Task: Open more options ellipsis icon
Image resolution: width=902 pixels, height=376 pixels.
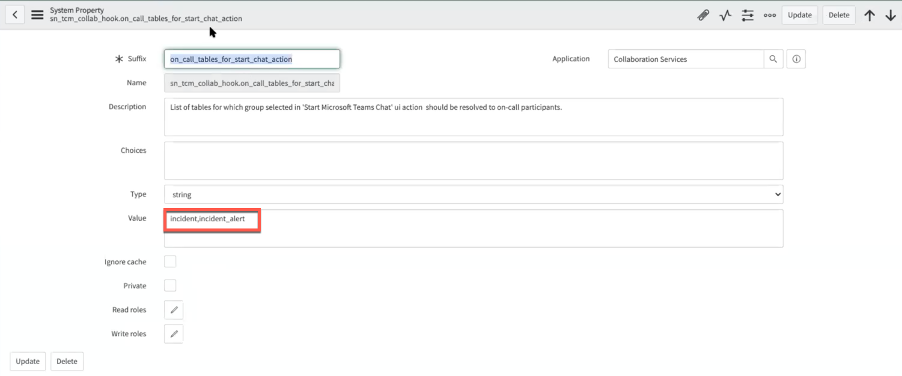Action: click(x=770, y=16)
